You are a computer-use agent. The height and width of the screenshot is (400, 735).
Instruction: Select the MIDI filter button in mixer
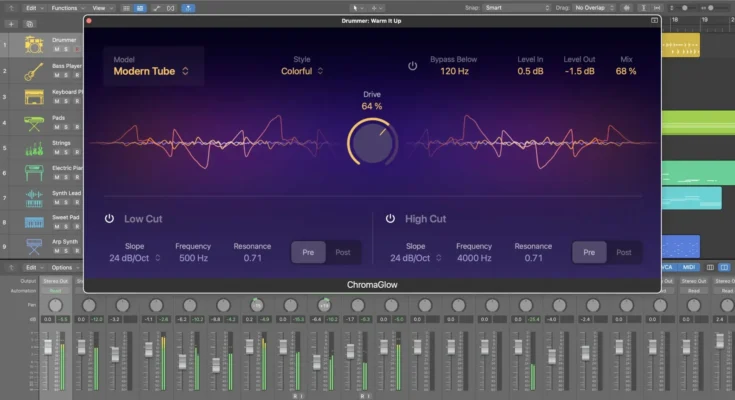[x=689, y=267]
